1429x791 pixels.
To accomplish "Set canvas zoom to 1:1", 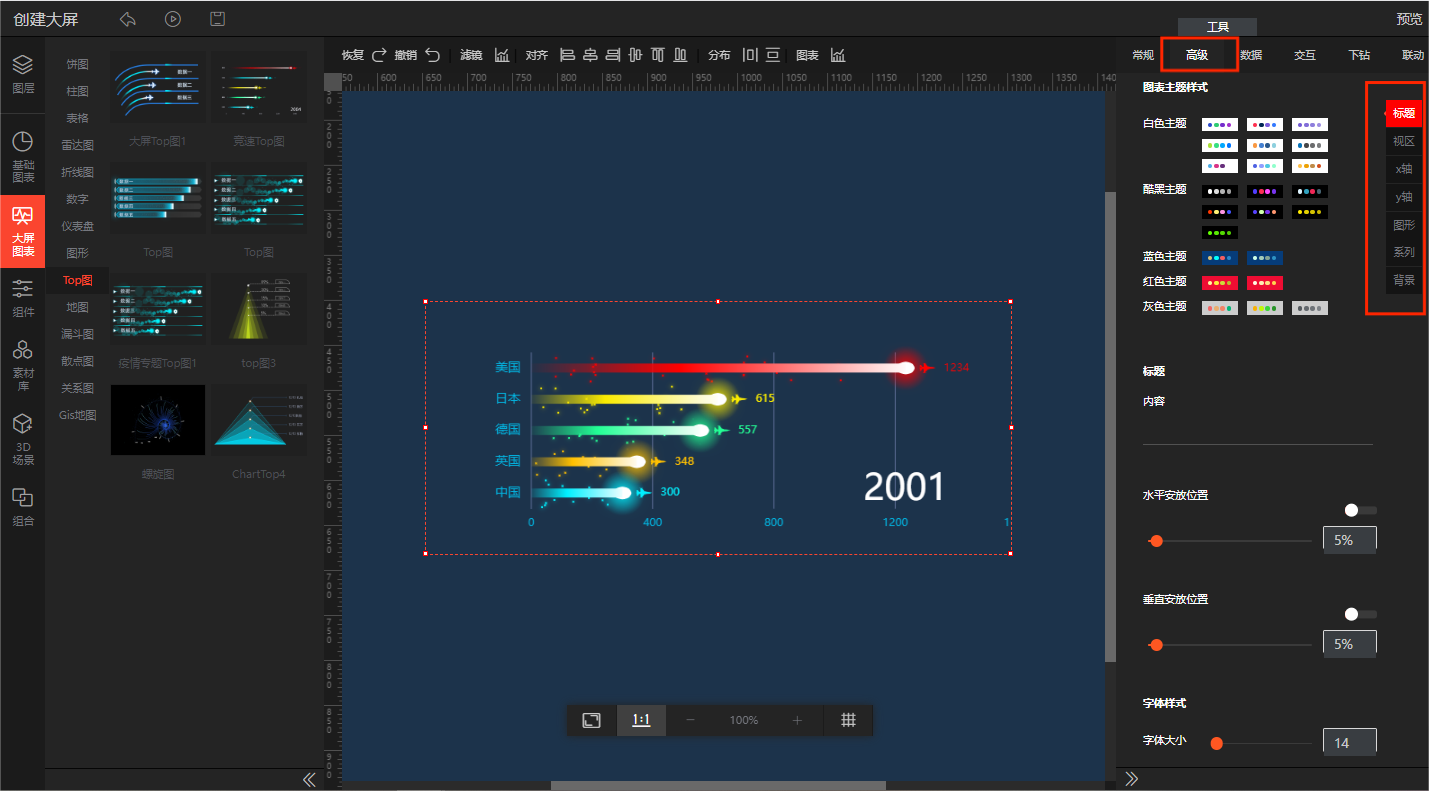I will (x=641, y=720).
